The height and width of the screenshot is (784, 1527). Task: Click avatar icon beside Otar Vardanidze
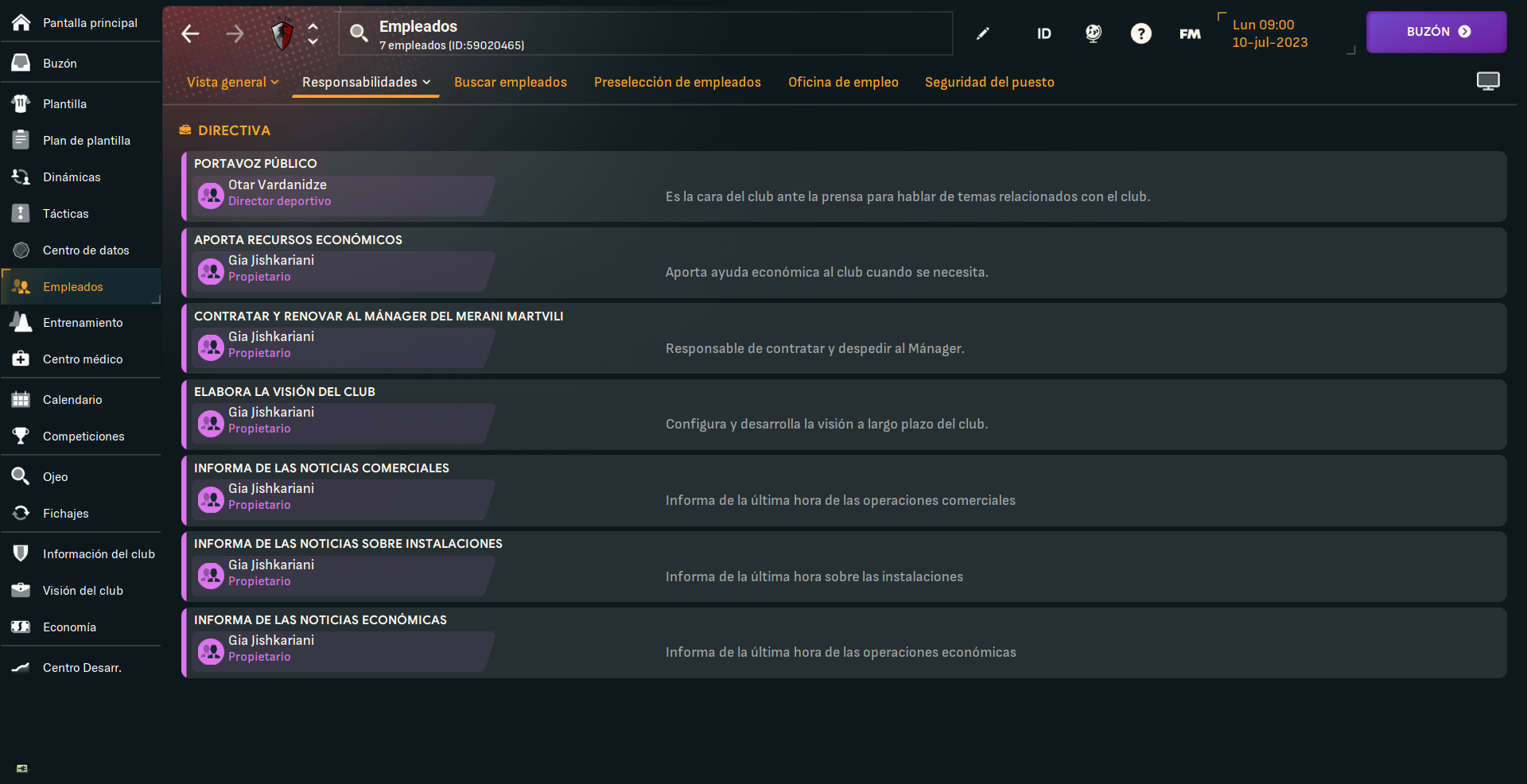coord(211,196)
